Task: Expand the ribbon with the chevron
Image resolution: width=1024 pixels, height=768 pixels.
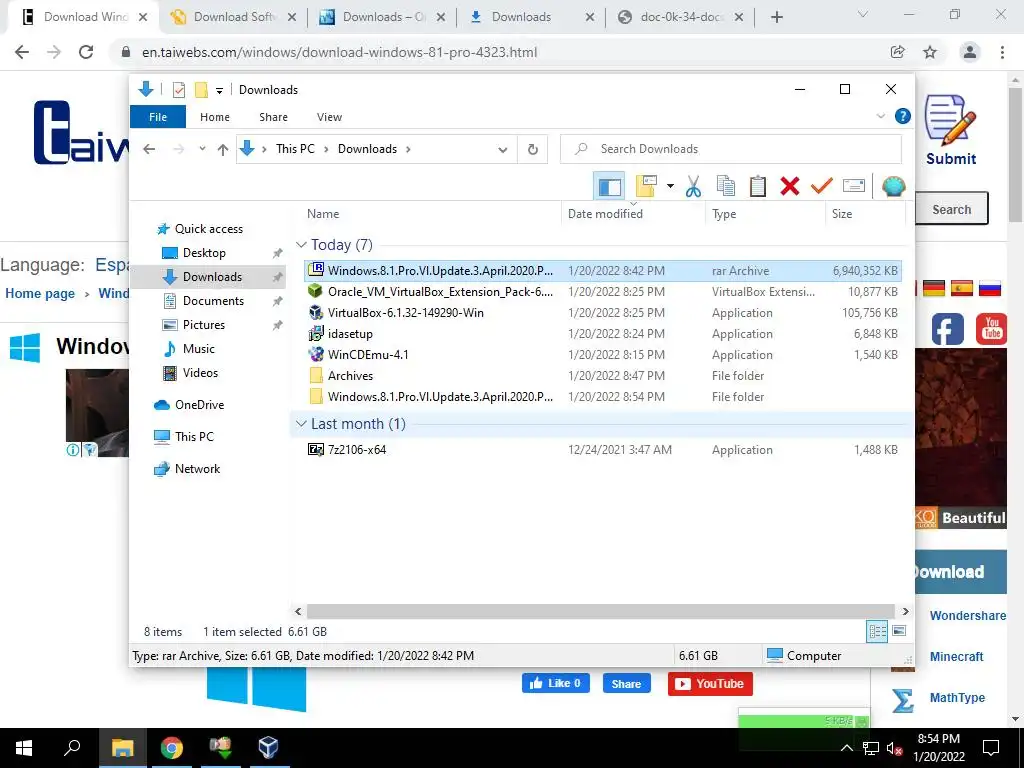Action: (x=880, y=116)
